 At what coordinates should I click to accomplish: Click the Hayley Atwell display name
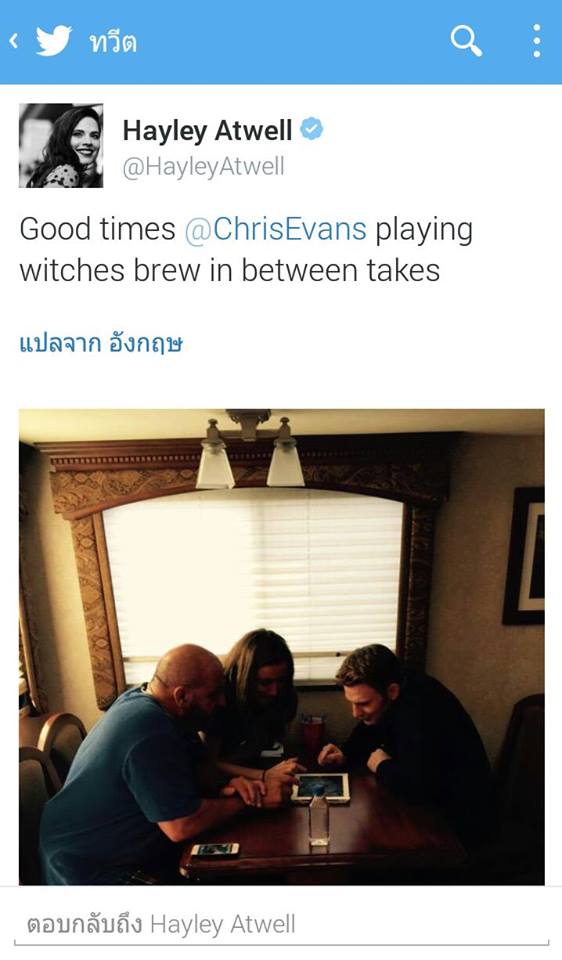208,130
